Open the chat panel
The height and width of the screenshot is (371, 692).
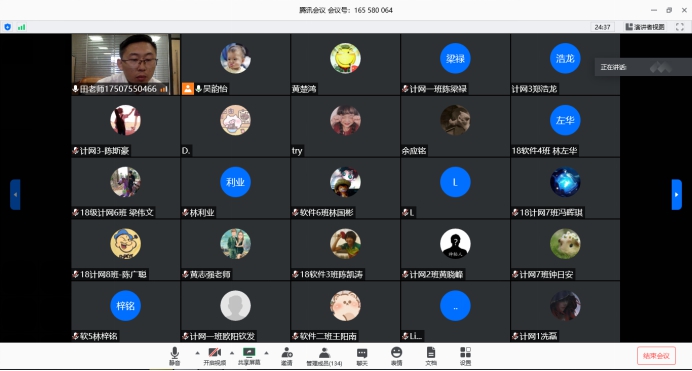(362, 356)
